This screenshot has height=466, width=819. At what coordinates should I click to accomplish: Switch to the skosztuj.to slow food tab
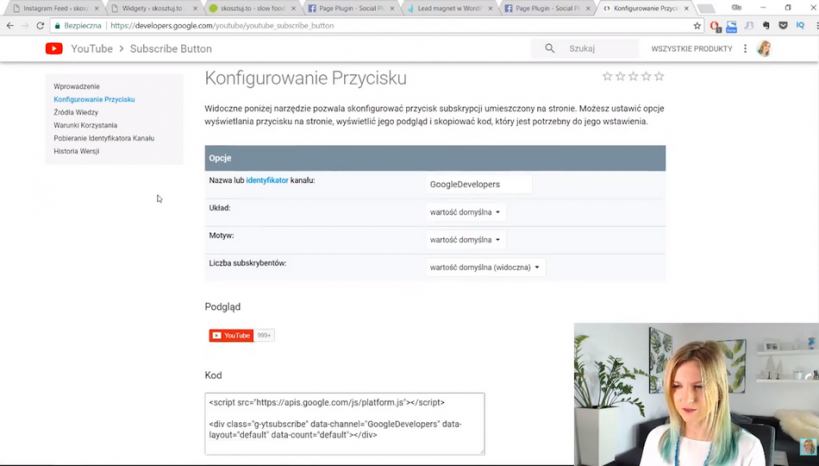[253, 8]
